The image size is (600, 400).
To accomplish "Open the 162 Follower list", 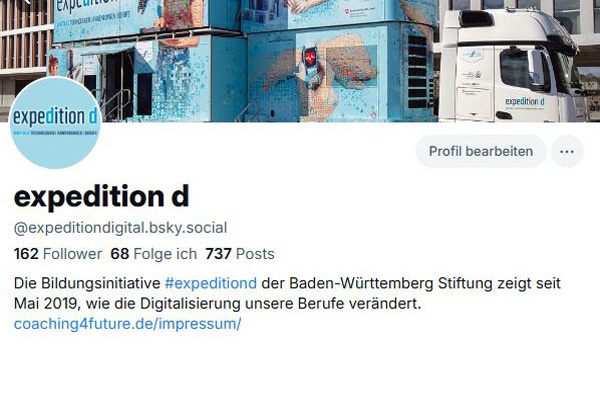I will (x=58, y=254).
